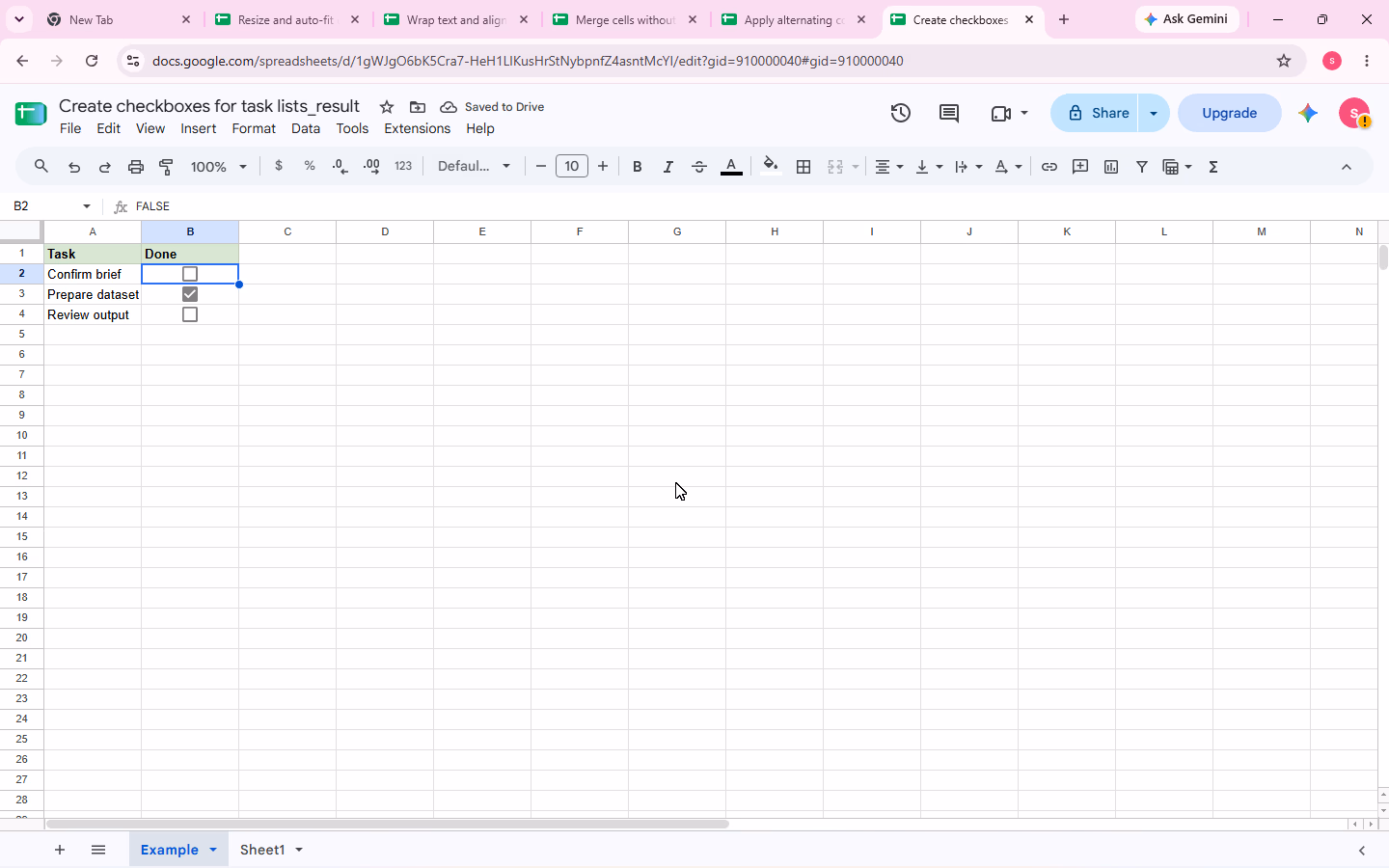Click Ask Gemini button
Viewport: 1389px width, 868px height.
[x=1187, y=19]
